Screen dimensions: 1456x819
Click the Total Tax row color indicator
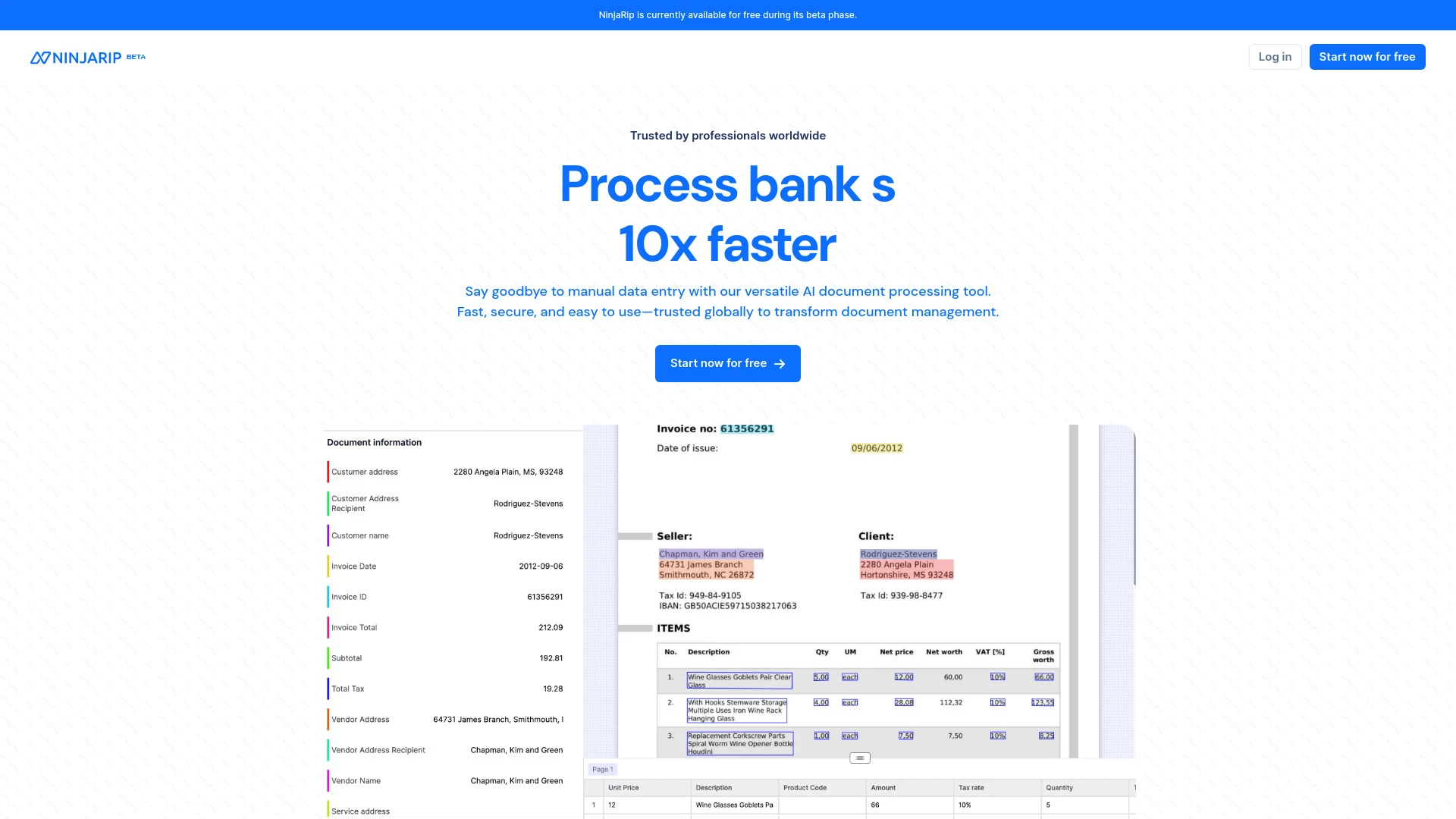click(328, 688)
